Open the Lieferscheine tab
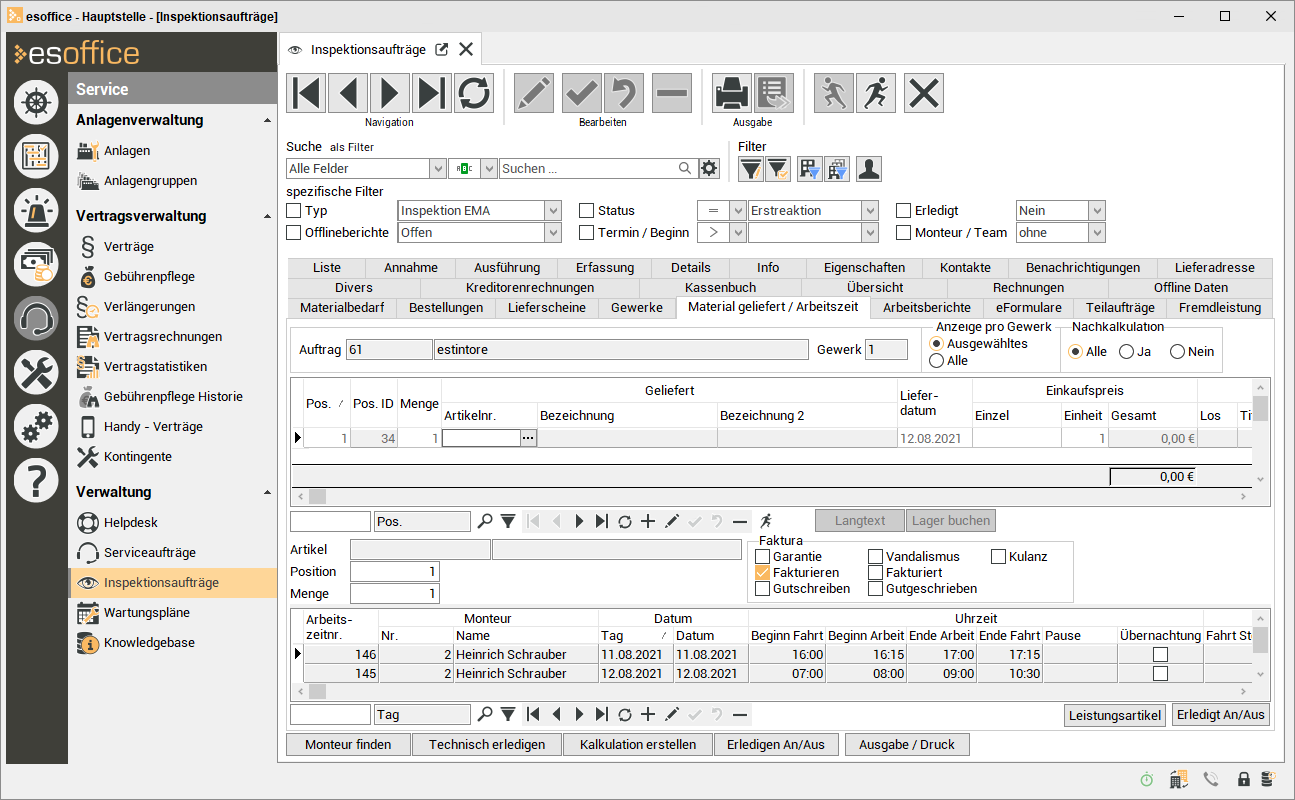Viewport: 1295px width, 800px height. (x=546, y=308)
